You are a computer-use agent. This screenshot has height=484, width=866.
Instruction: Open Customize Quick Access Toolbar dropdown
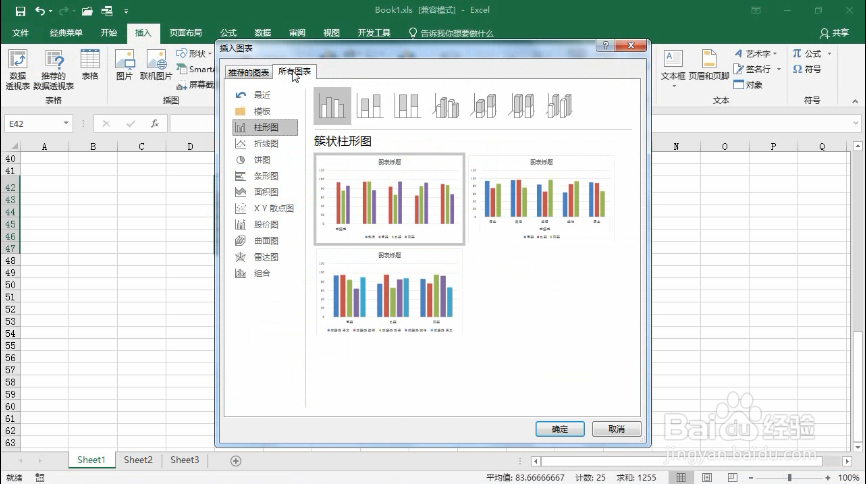(126, 10)
